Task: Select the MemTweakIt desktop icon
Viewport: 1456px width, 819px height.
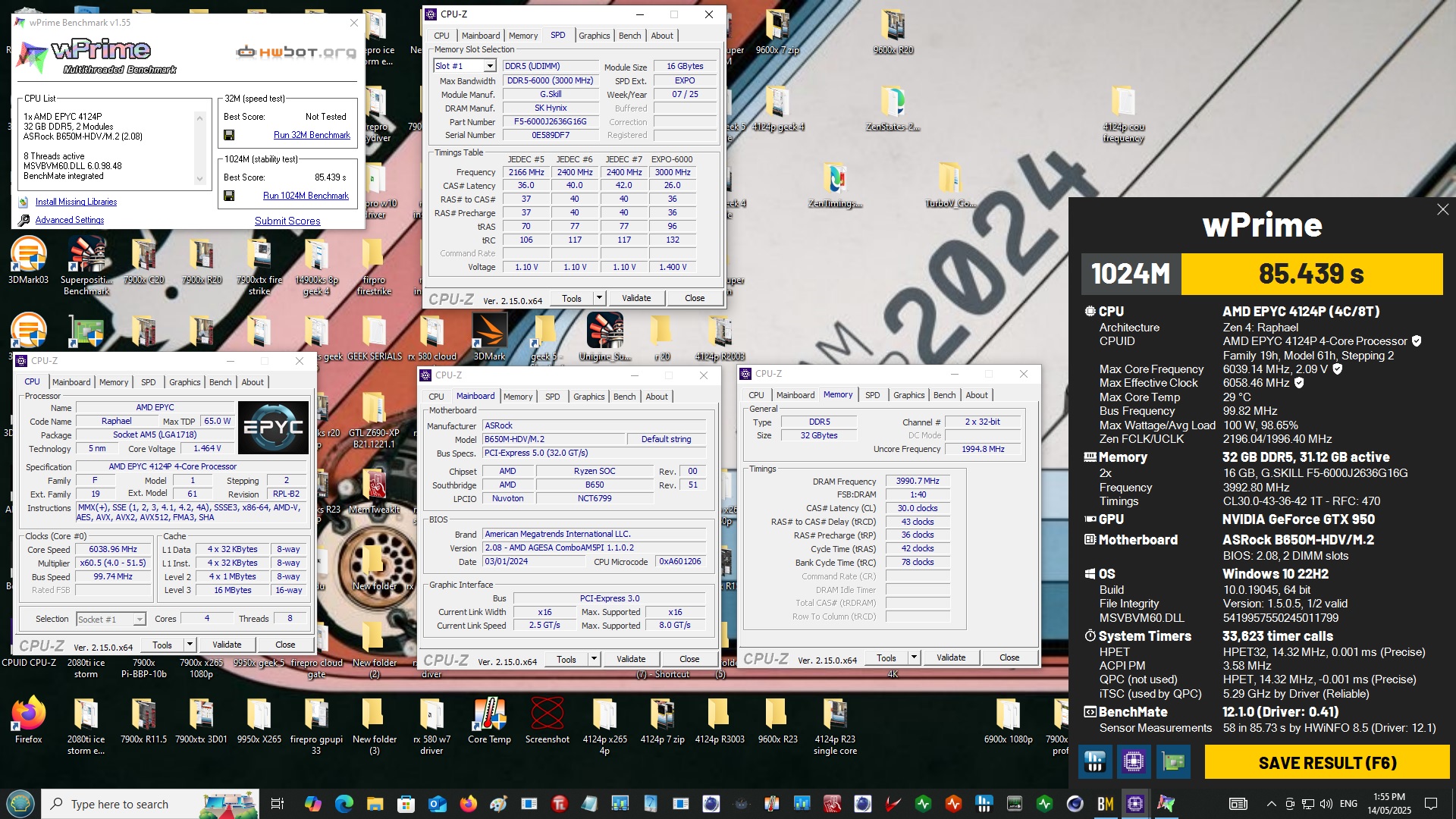Action: point(374,491)
